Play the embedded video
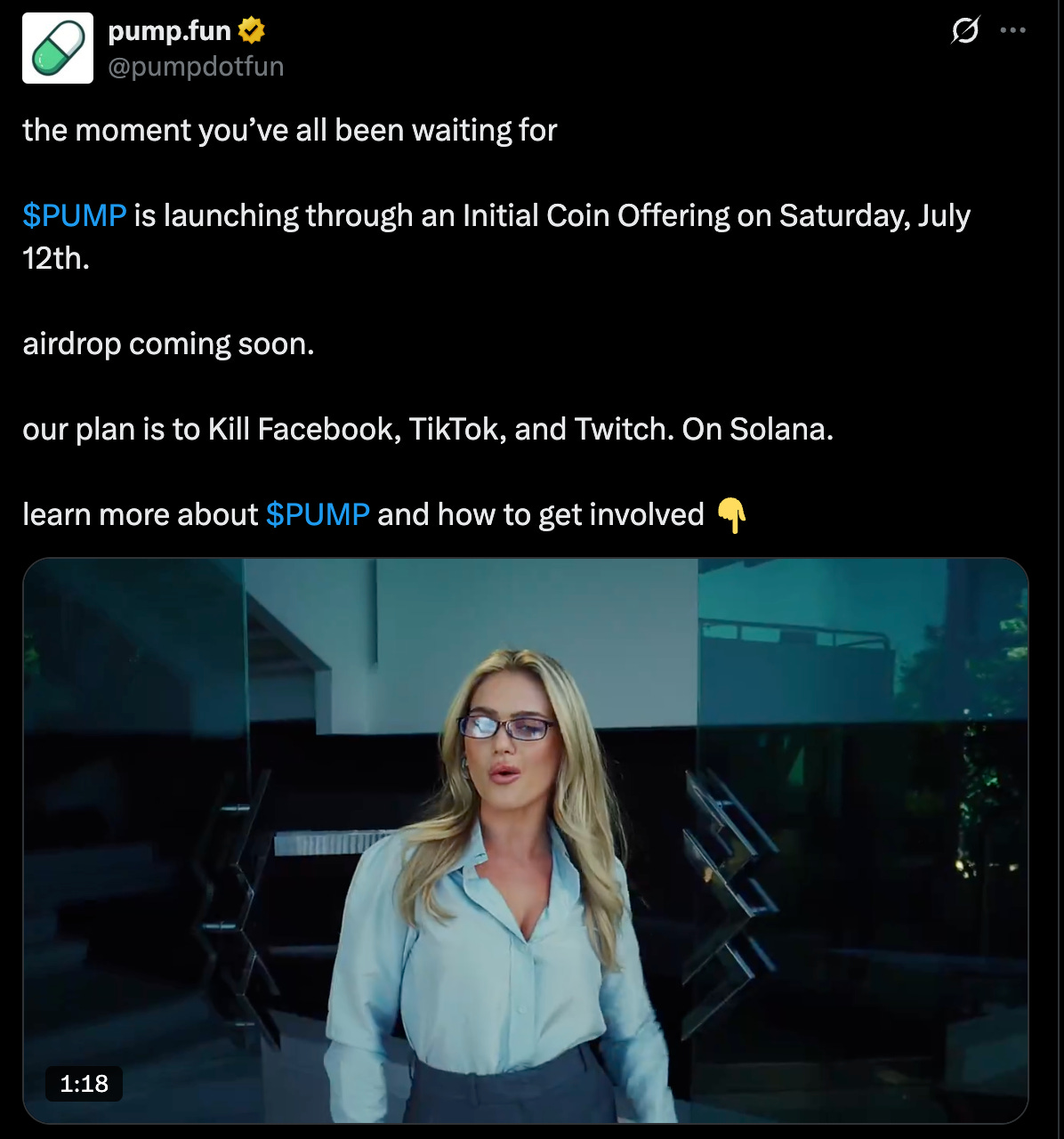This screenshot has width=1064, height=1139. point(526,840)
